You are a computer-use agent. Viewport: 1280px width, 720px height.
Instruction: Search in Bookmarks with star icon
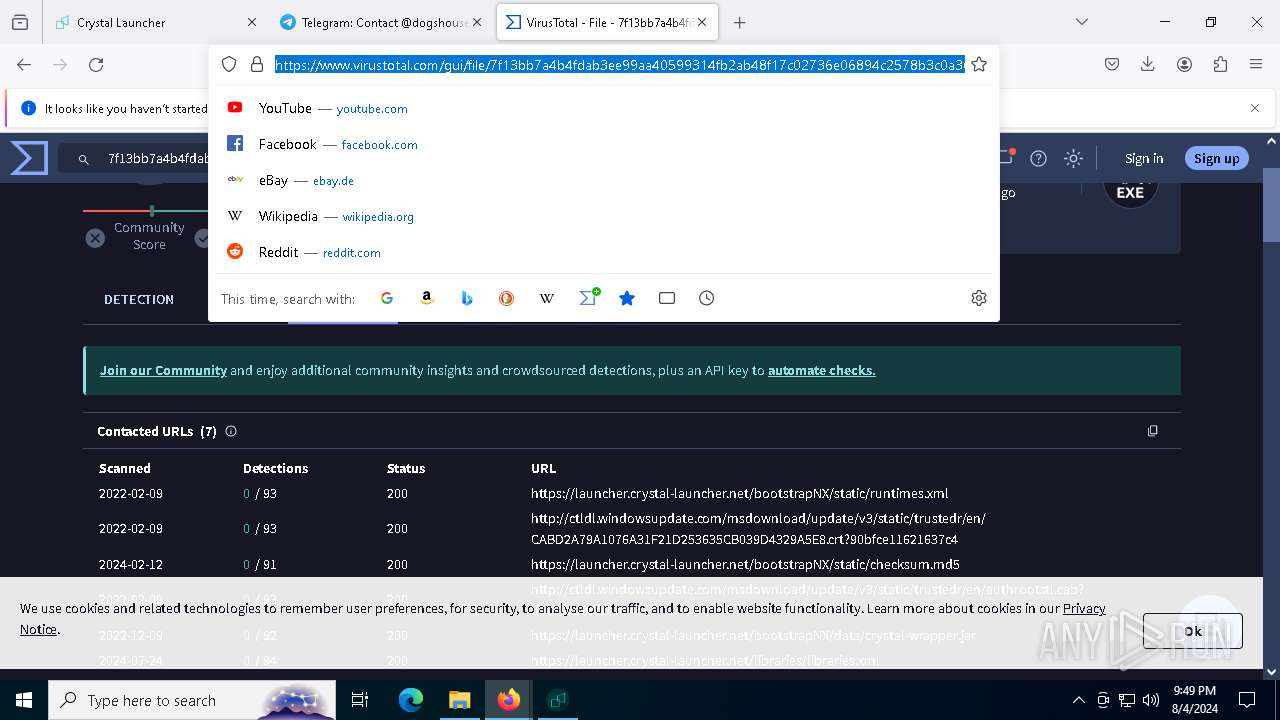click(627, 298)
